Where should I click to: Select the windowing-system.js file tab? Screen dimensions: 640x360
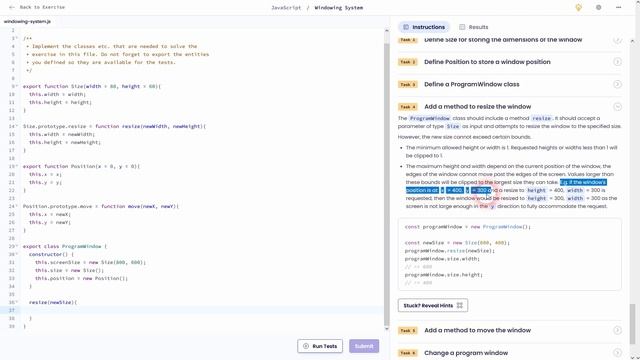(27, 21)
